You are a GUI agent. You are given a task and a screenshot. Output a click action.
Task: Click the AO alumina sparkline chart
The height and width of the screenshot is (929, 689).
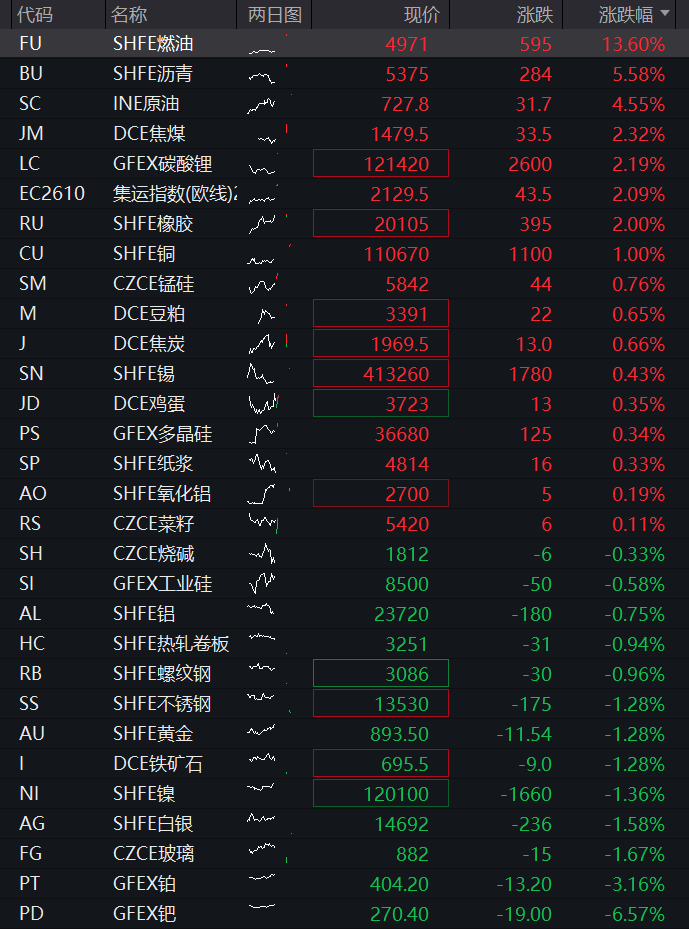pos(268,494)
